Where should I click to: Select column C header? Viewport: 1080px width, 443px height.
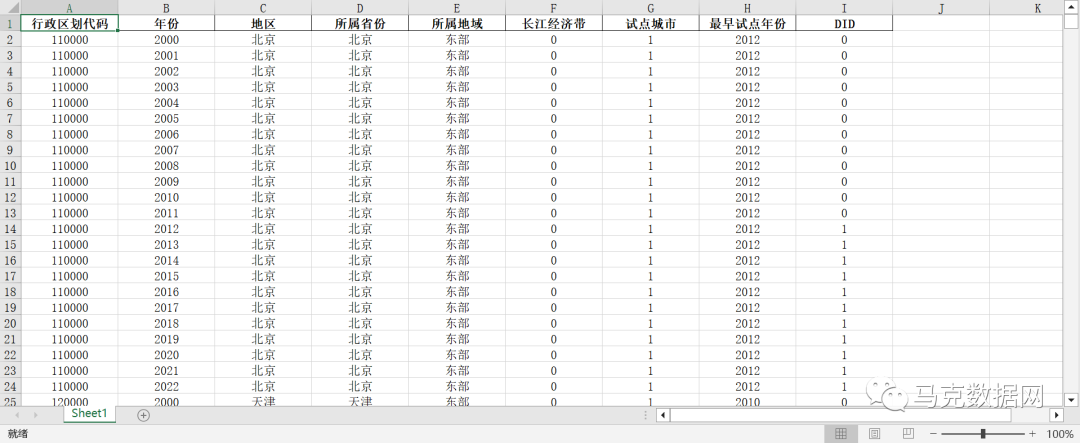(263, 8)
